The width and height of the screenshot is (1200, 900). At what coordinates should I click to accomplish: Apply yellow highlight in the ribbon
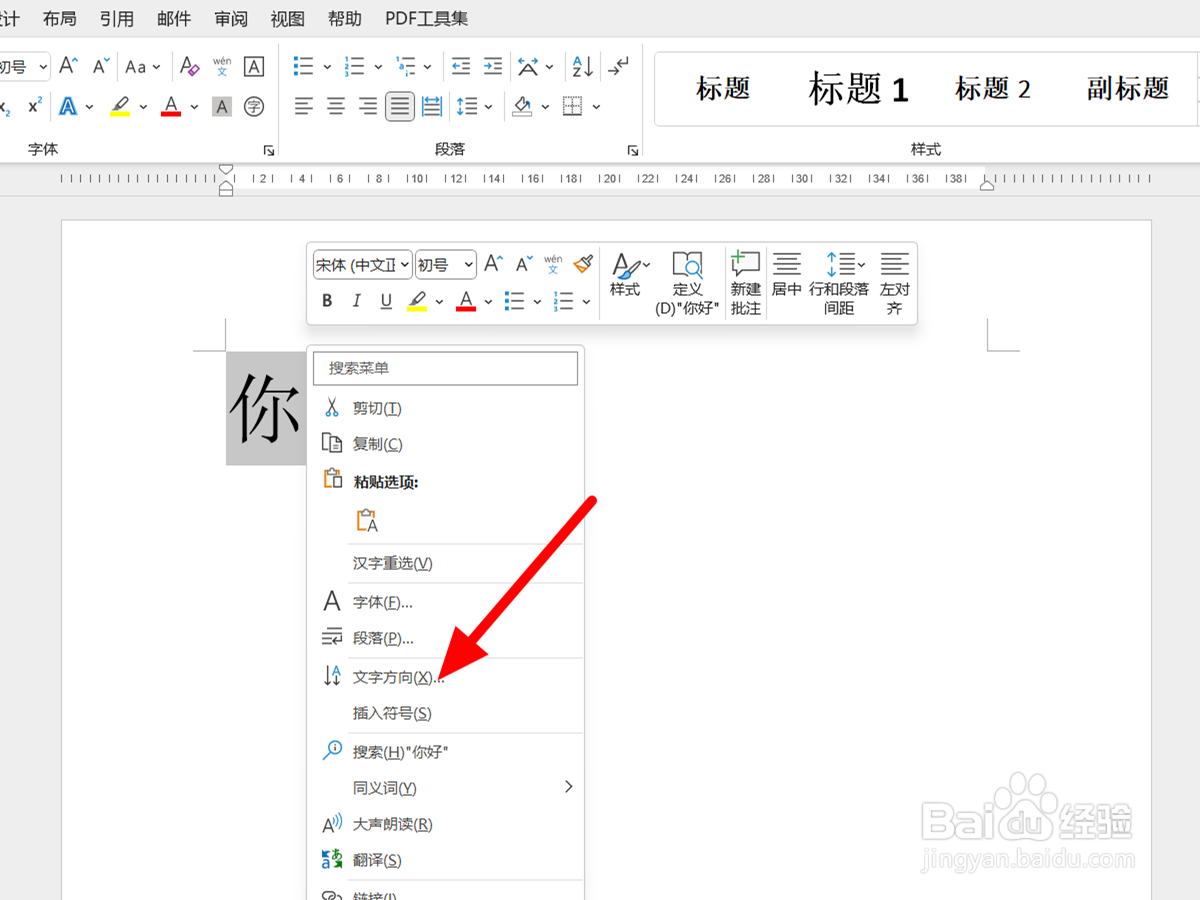(120, 106)
